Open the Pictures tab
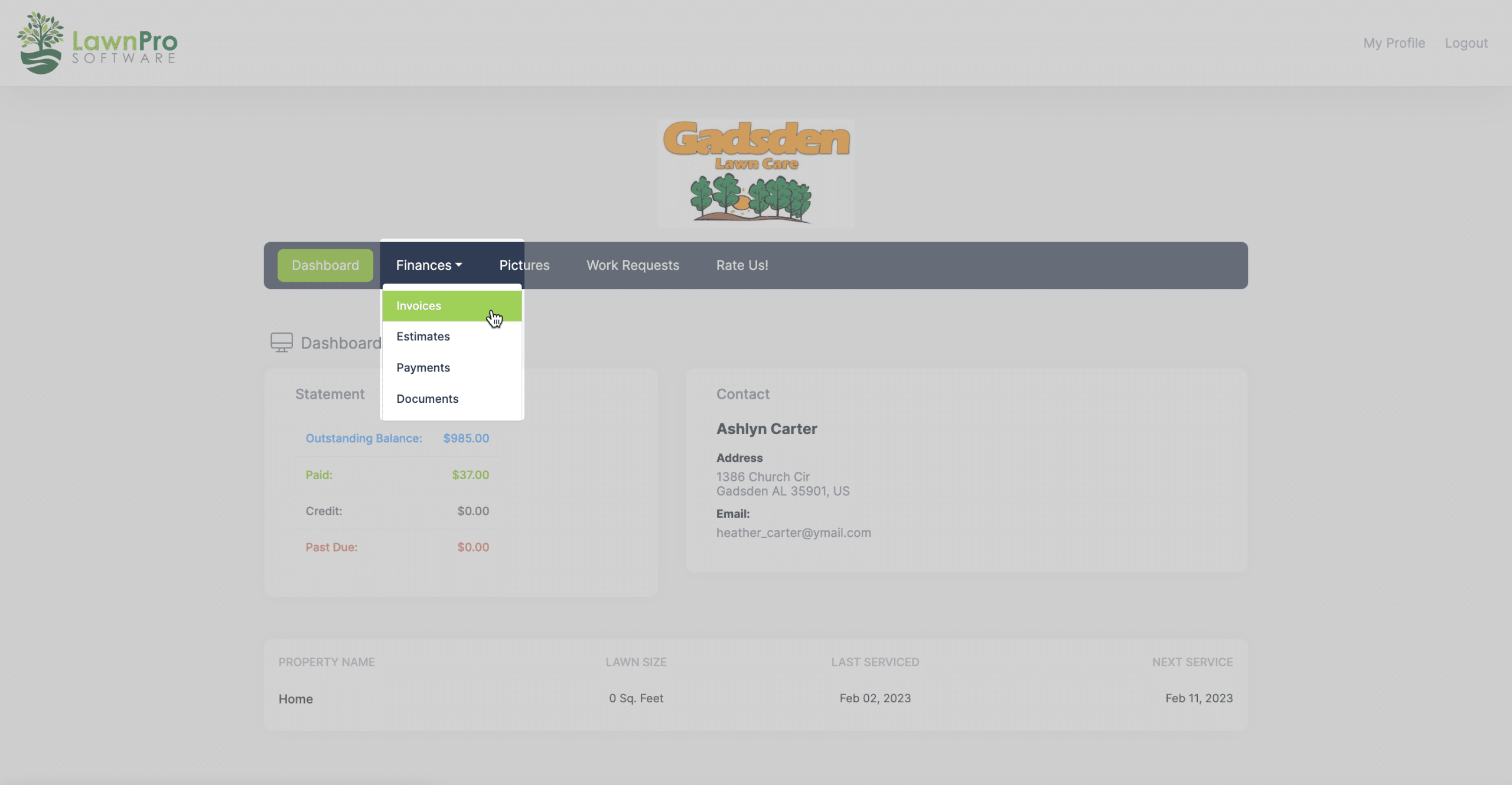 pyautogui.click(x=524, y=265)
